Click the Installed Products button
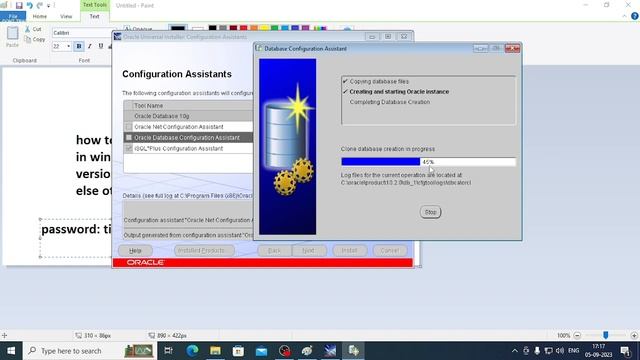 [204, 251]
